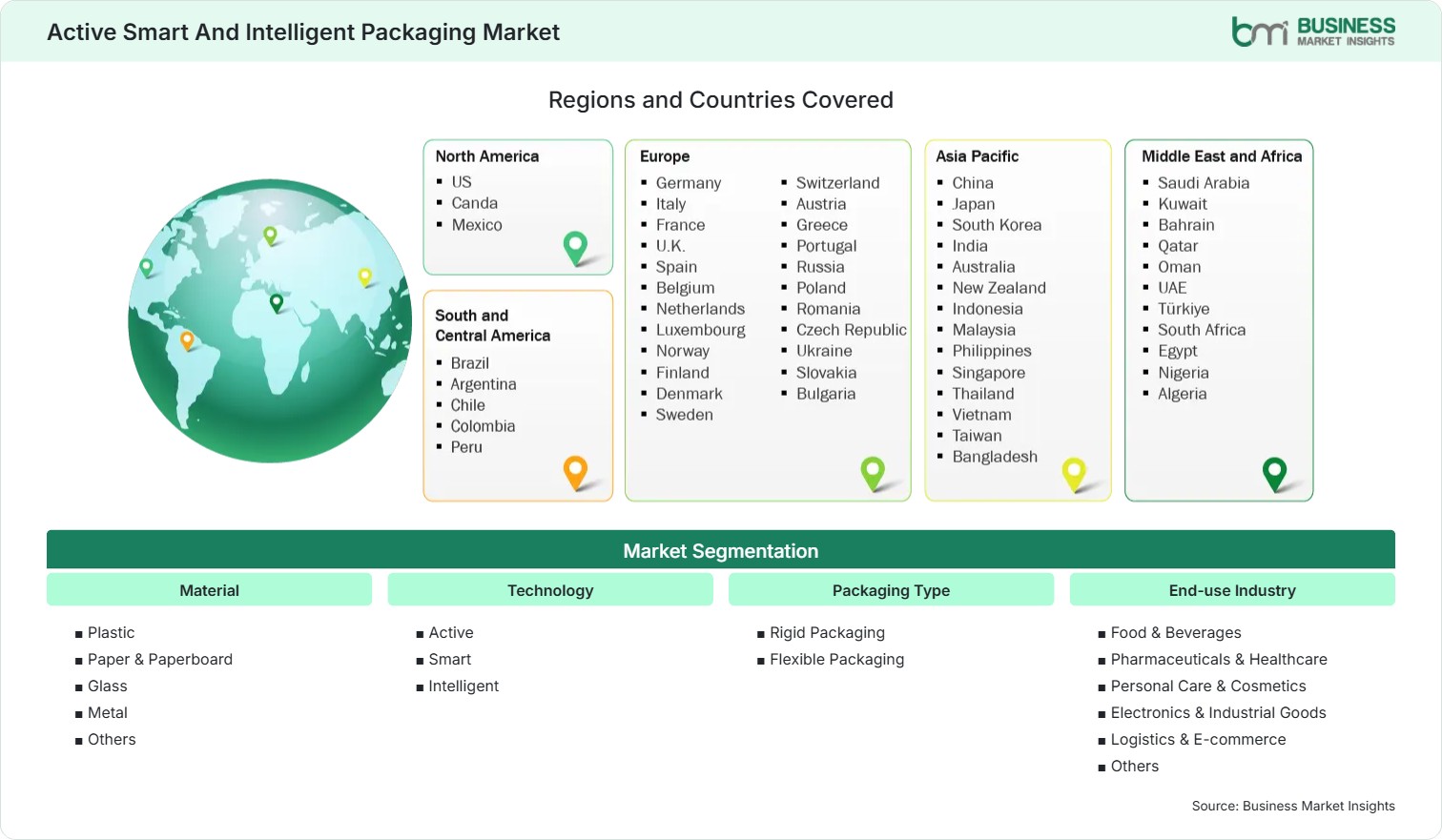Click Pharmaceuticals & Healthcare entry
Viewport: 1442px width, 840px height.
point(1219,659)
